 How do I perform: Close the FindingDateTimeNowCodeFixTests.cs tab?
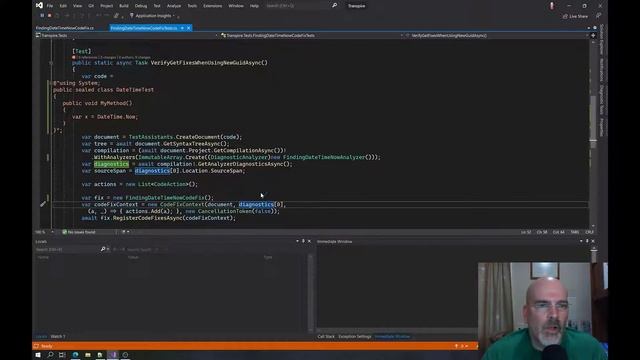pos(189,28)
